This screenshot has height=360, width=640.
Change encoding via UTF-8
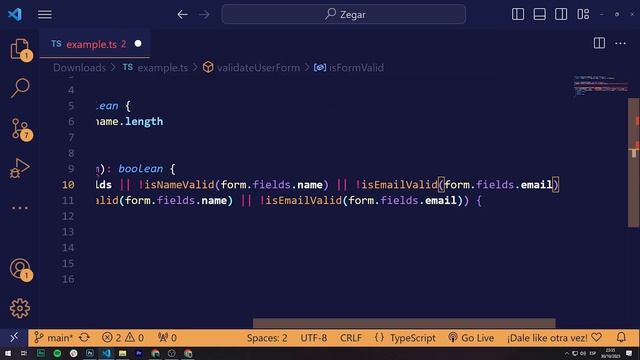click(x=314, y=338)
